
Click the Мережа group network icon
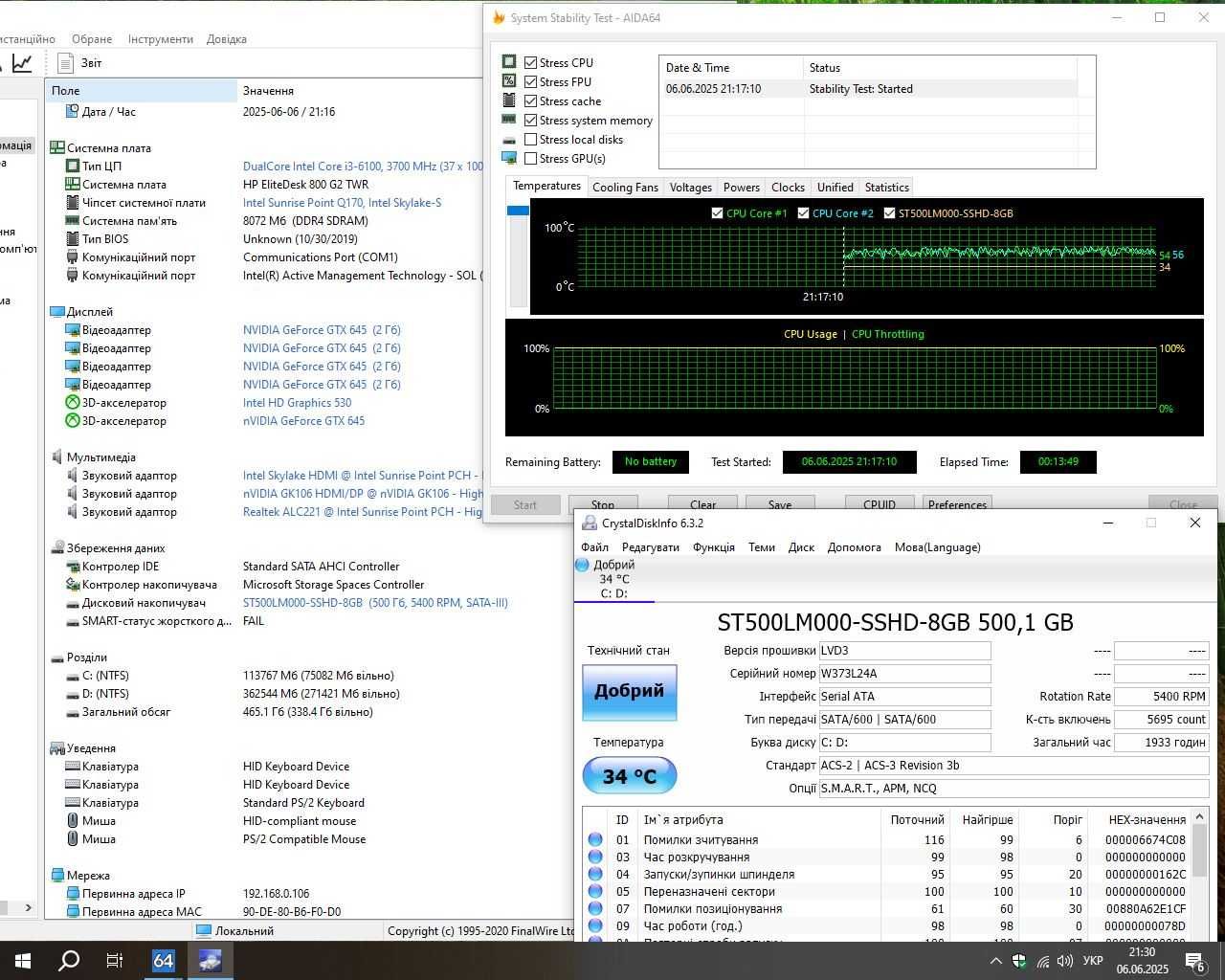click(56, 876)
